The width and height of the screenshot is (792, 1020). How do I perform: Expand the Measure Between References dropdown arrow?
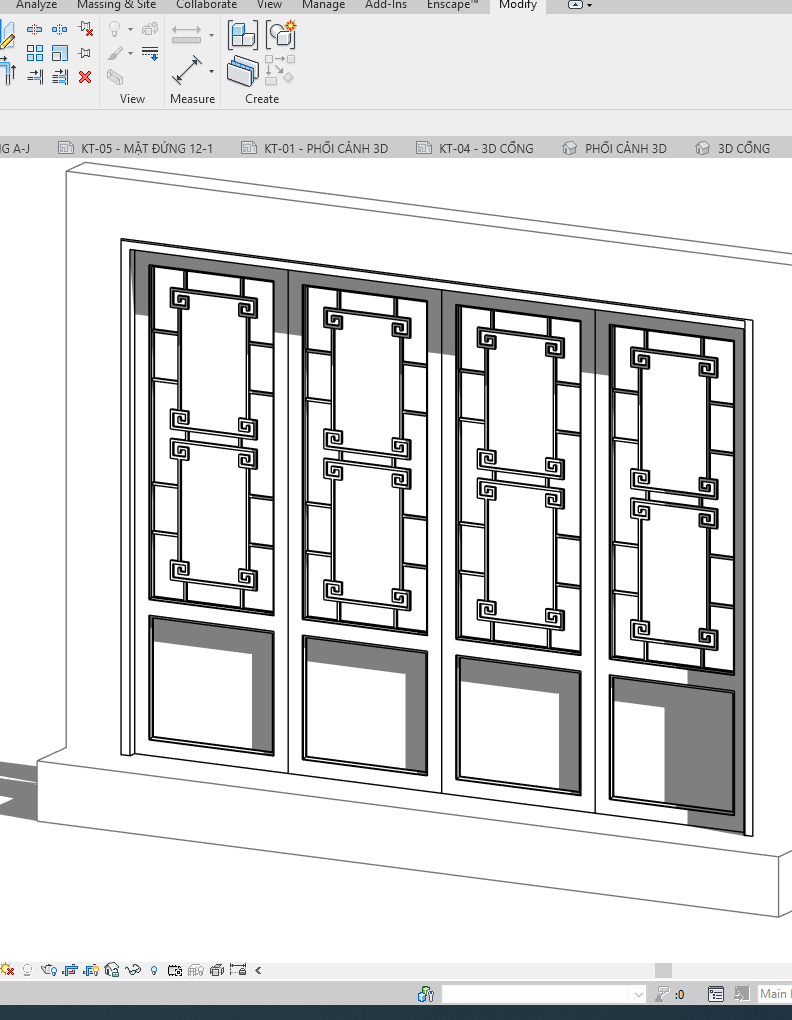coord(211,35)
